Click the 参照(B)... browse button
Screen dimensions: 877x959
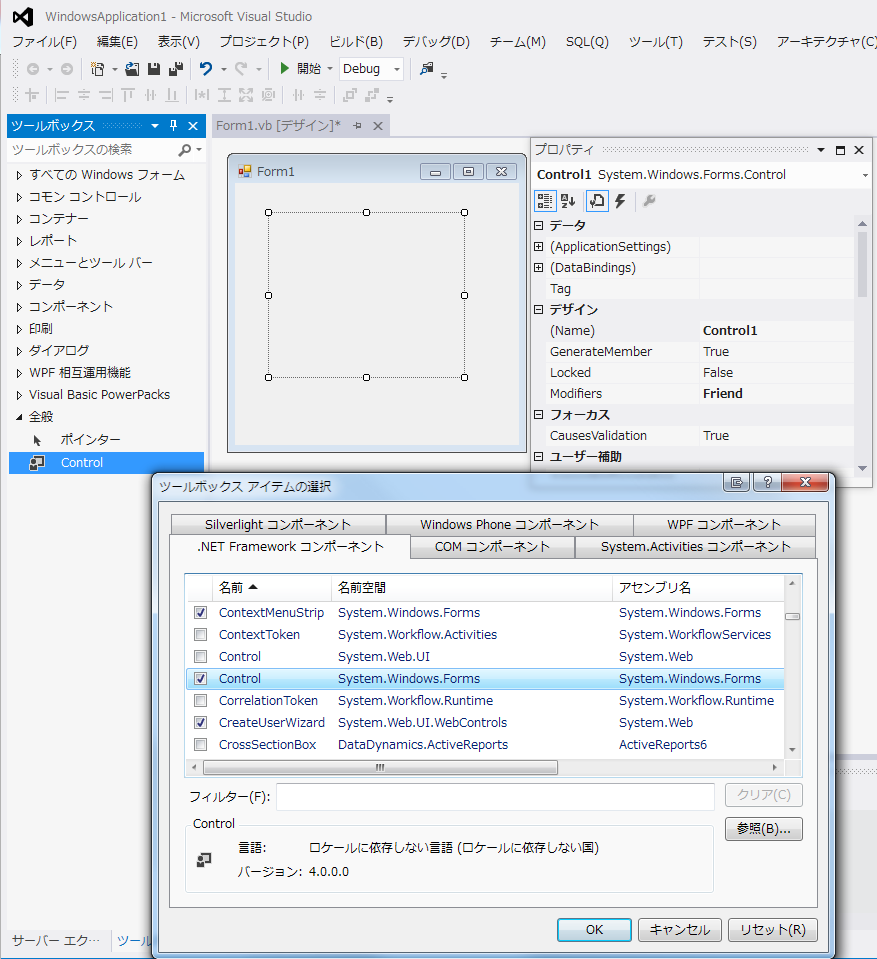764,829
